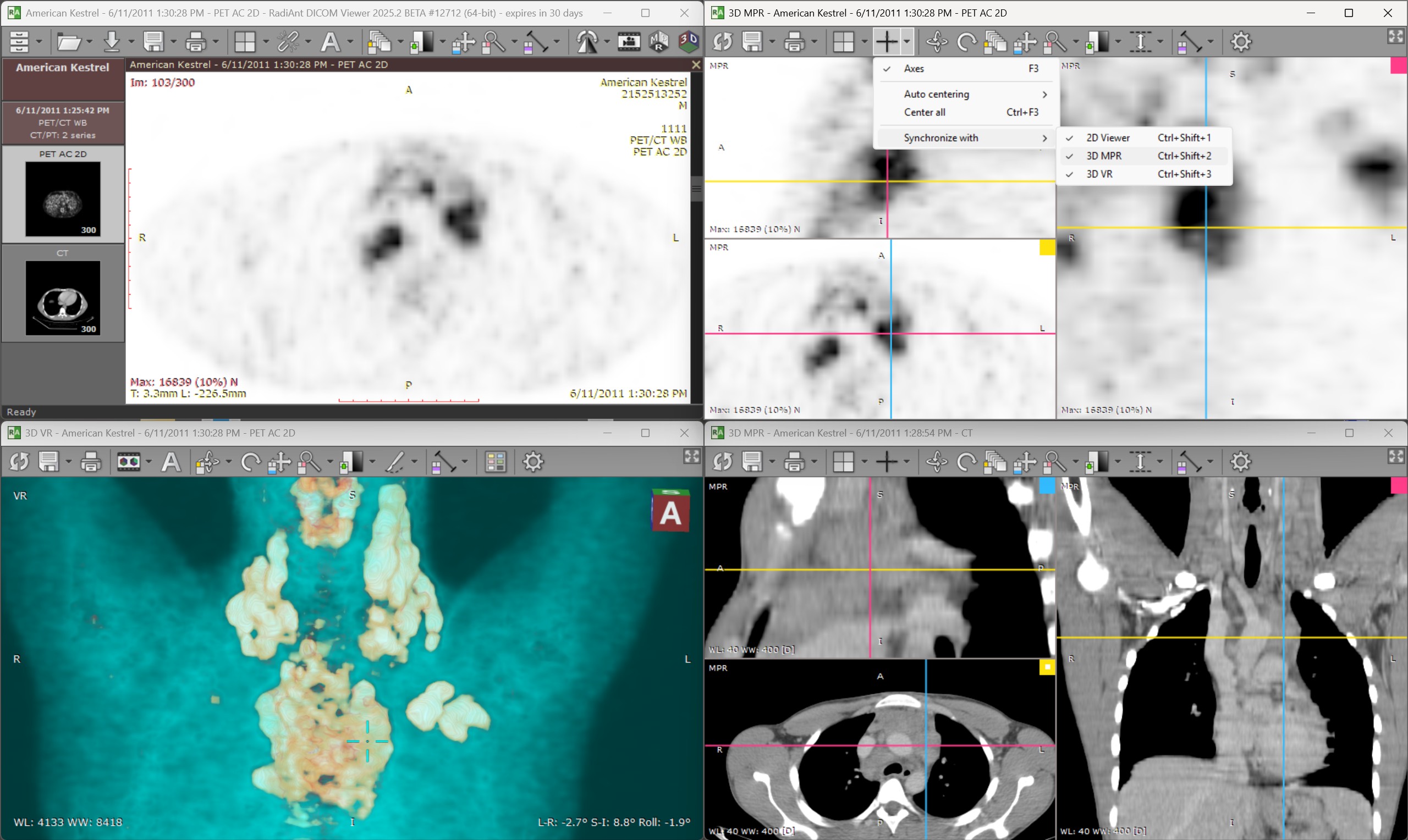The height and width of the screenshot is (840, 1408).
Task: Expand the save dropdown arrow in 2D viewer toolbar
Action: coord(173,41)
